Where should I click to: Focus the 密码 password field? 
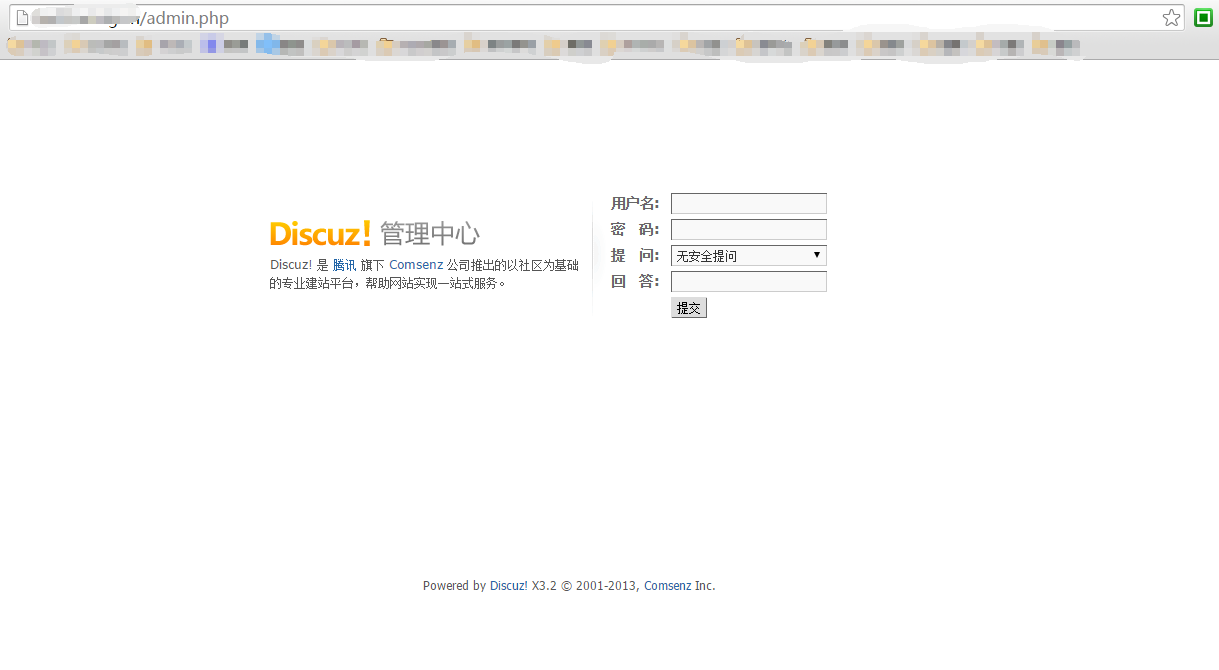[x=748, y=230]
